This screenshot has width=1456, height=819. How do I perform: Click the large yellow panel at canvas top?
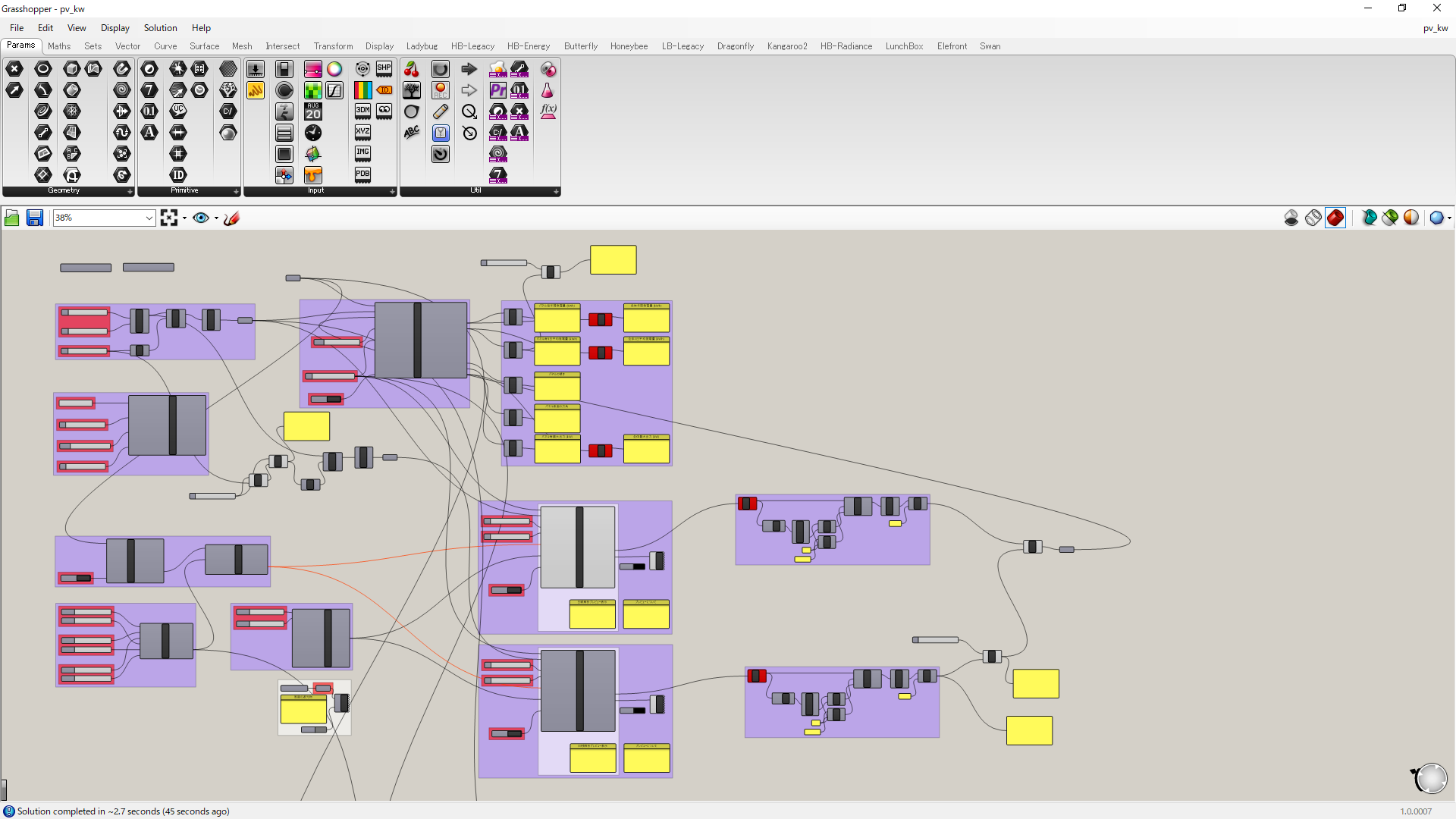coord(613,260)
